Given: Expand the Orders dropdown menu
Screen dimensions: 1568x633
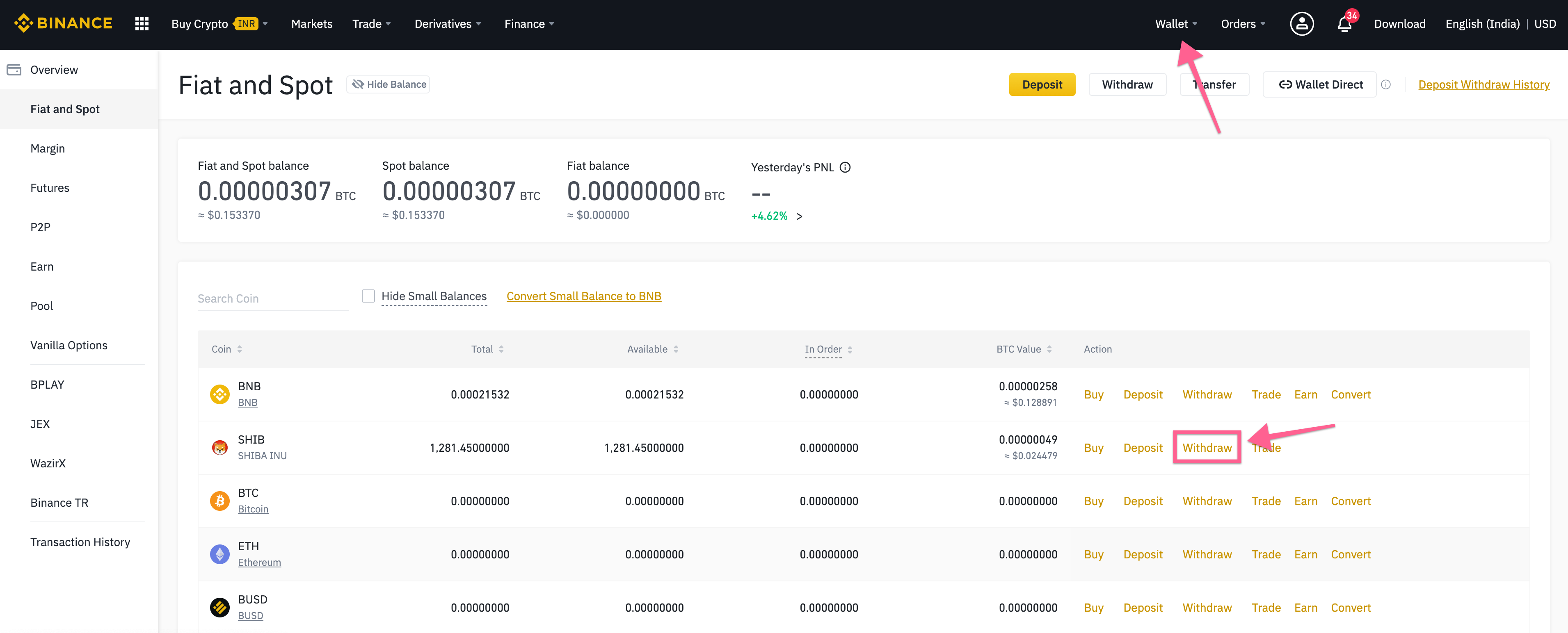Looking at the screenshot, I should [x=1243, y=24].
